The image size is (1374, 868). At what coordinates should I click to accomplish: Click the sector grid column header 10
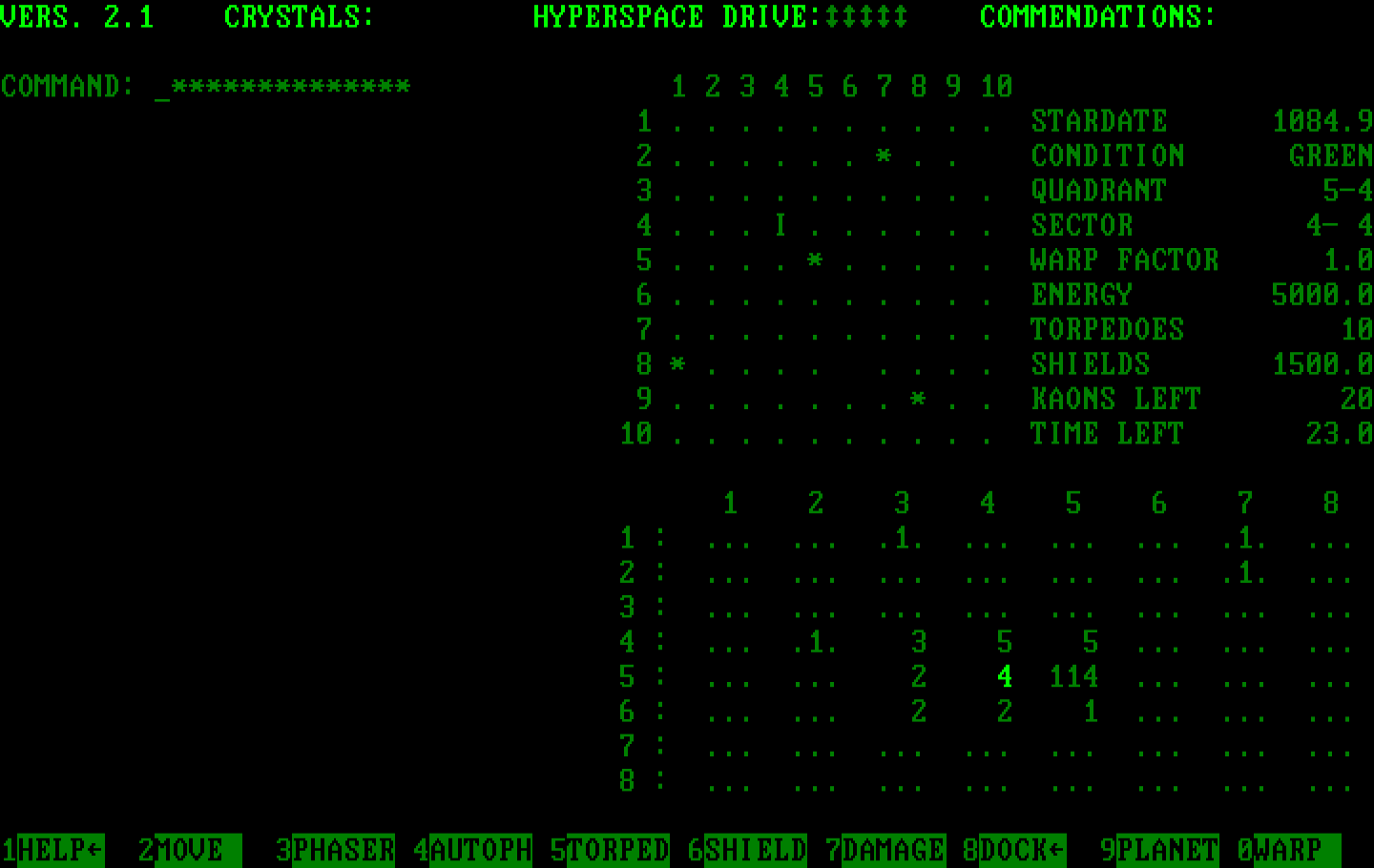[996, 87]
